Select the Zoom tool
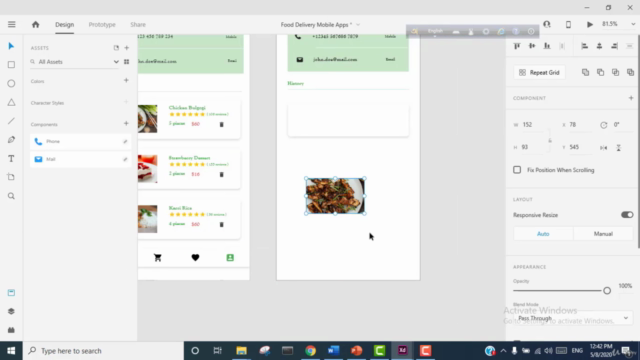Viewport: 640px width, 360px height. [11, 196]
